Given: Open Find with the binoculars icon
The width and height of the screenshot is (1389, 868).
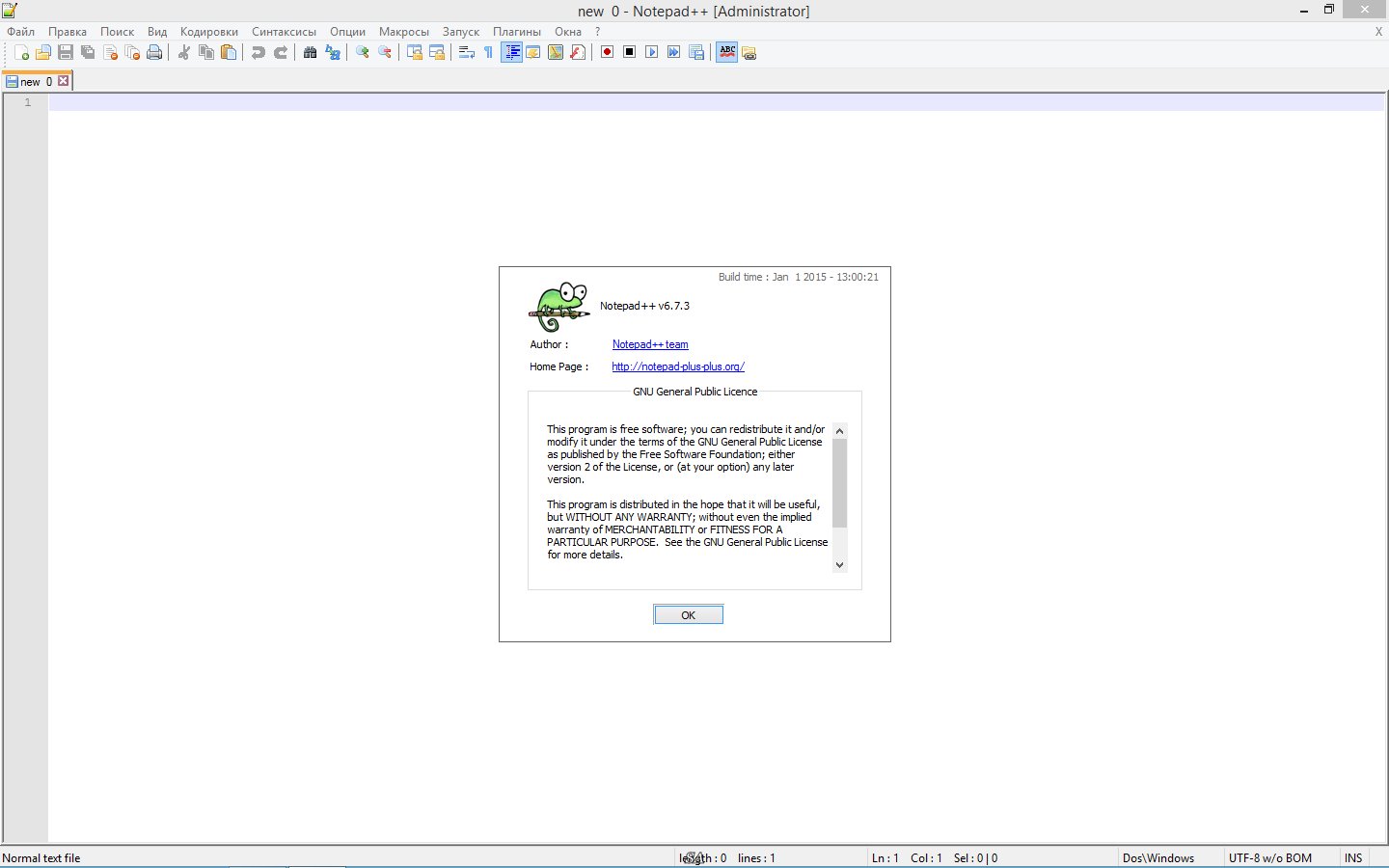Looking at the screenshot, I should [x=311, y=52].
